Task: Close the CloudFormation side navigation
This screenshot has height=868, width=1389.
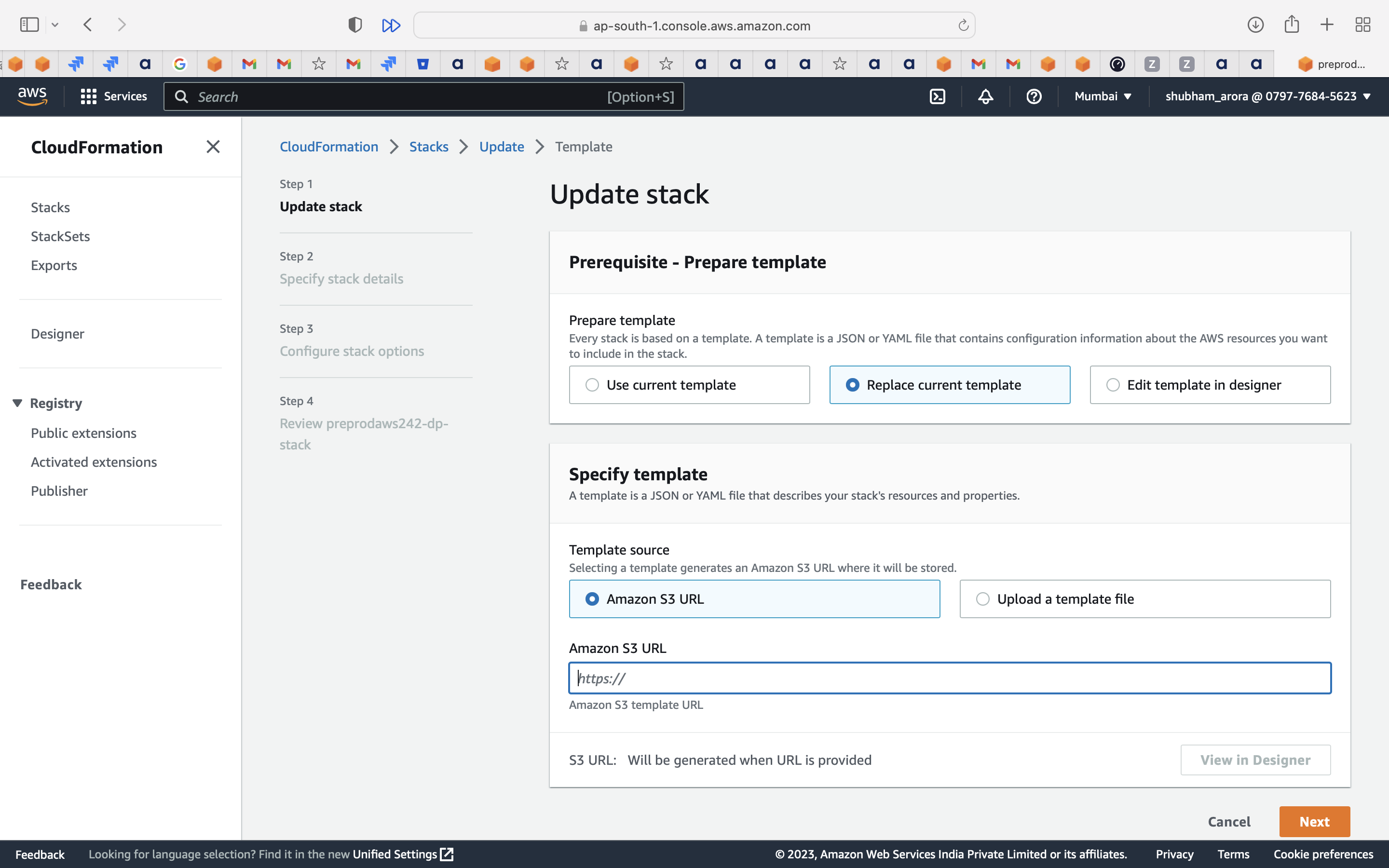Action: 213,147
